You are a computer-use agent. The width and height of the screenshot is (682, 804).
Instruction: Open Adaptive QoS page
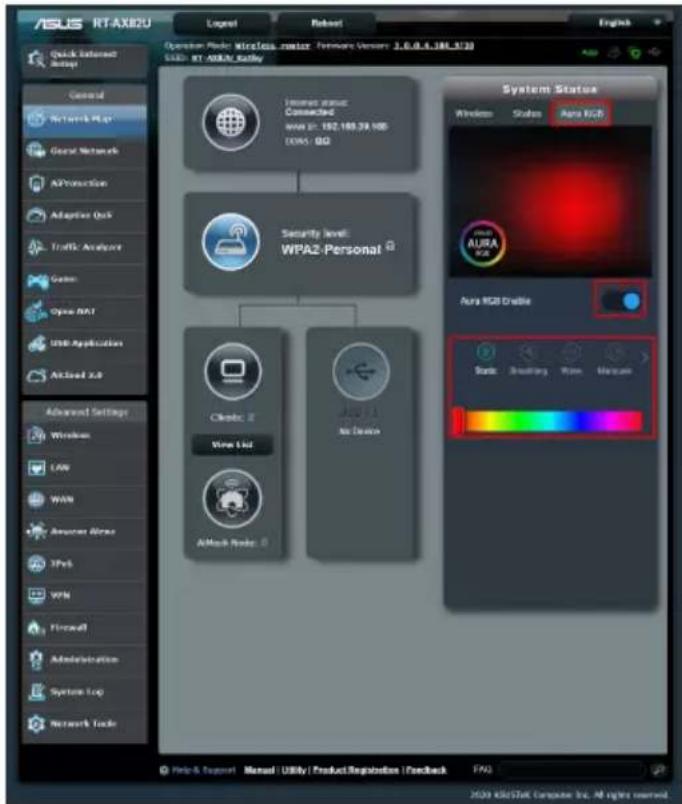point(85,215)
